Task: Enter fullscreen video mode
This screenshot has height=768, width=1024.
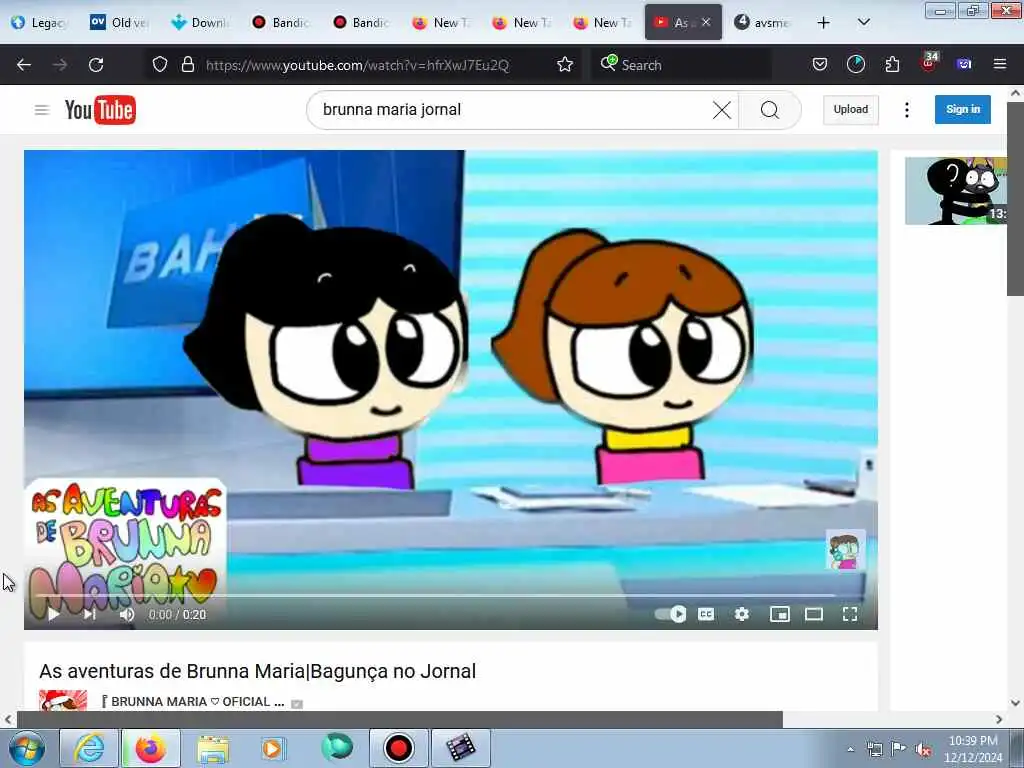Action: 850,614
